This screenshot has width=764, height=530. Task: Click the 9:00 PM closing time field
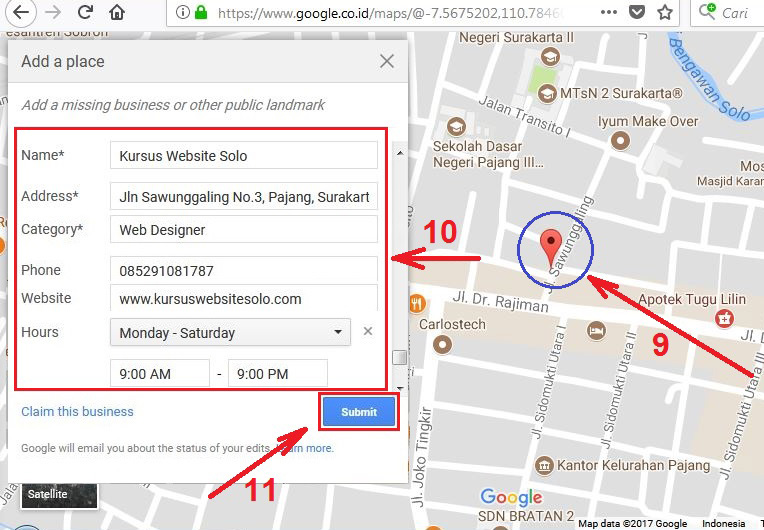click(278, 373)
